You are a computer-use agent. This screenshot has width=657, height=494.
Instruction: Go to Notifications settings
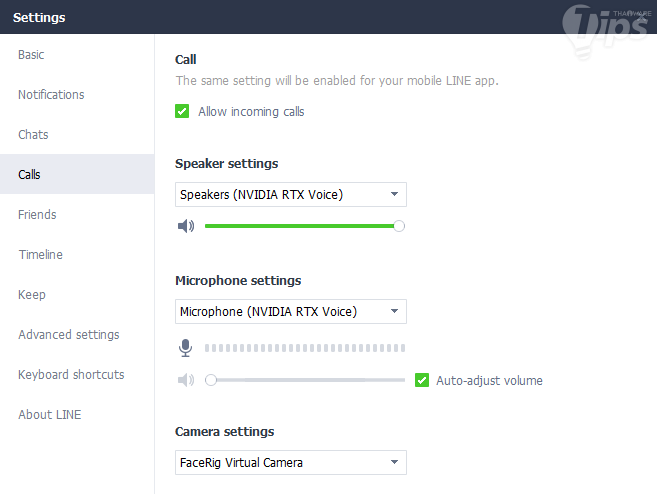(77, 95)
